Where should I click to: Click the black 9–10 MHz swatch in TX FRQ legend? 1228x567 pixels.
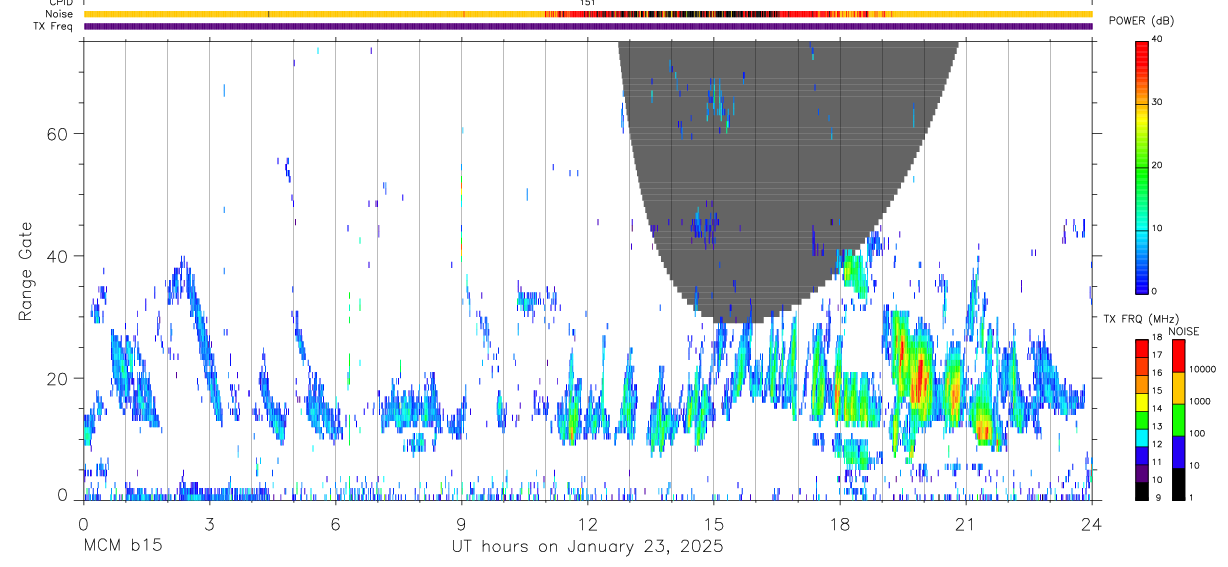coord(1142,490)
